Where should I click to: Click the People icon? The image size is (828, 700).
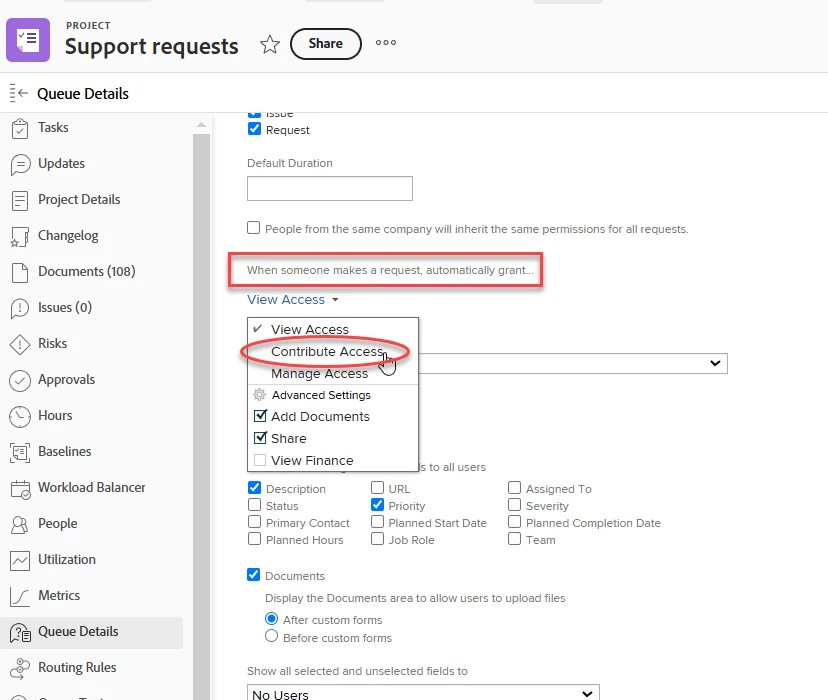point(20,525)
